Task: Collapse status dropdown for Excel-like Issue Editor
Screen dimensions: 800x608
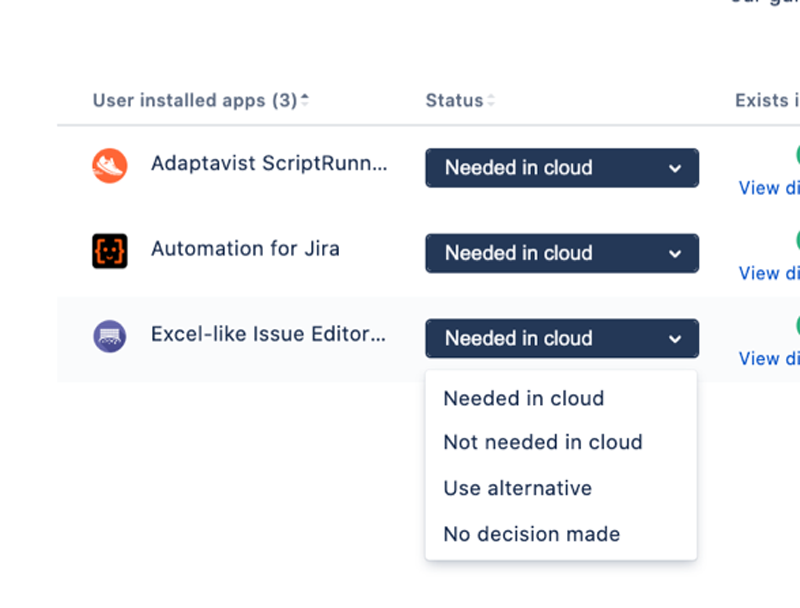Action: pos(562,338)
